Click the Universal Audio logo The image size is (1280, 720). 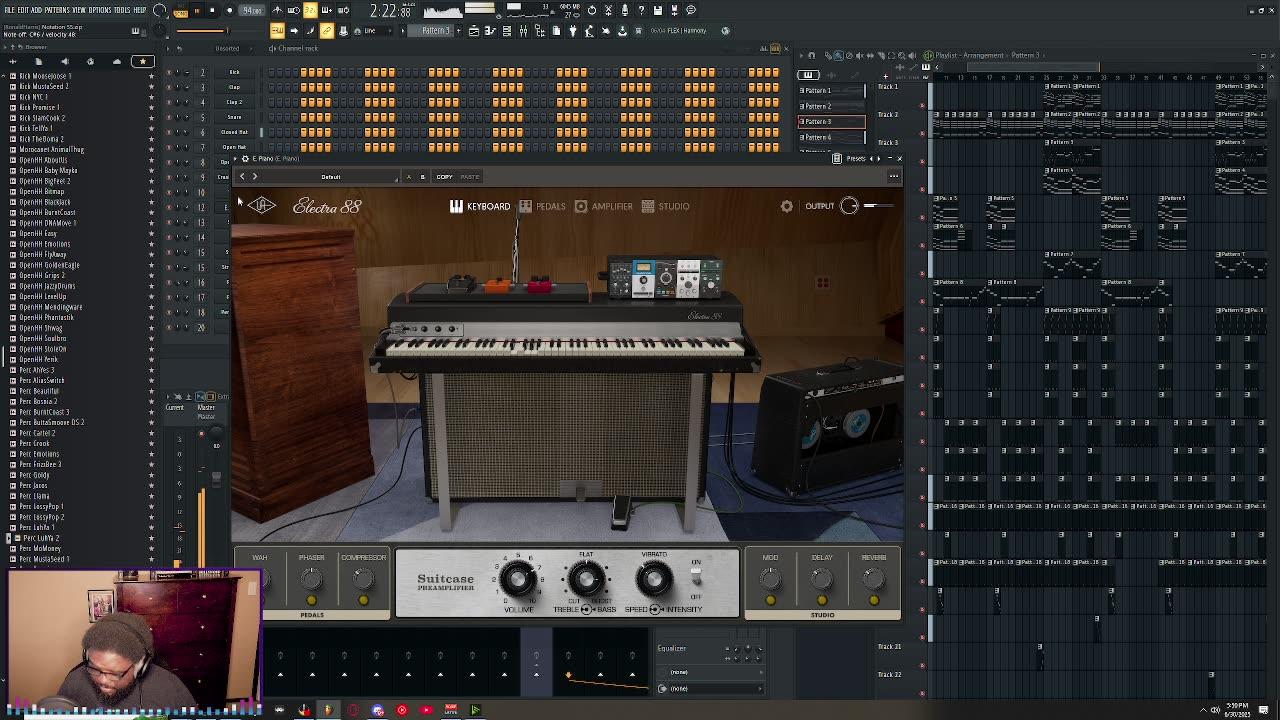point(262,206)
